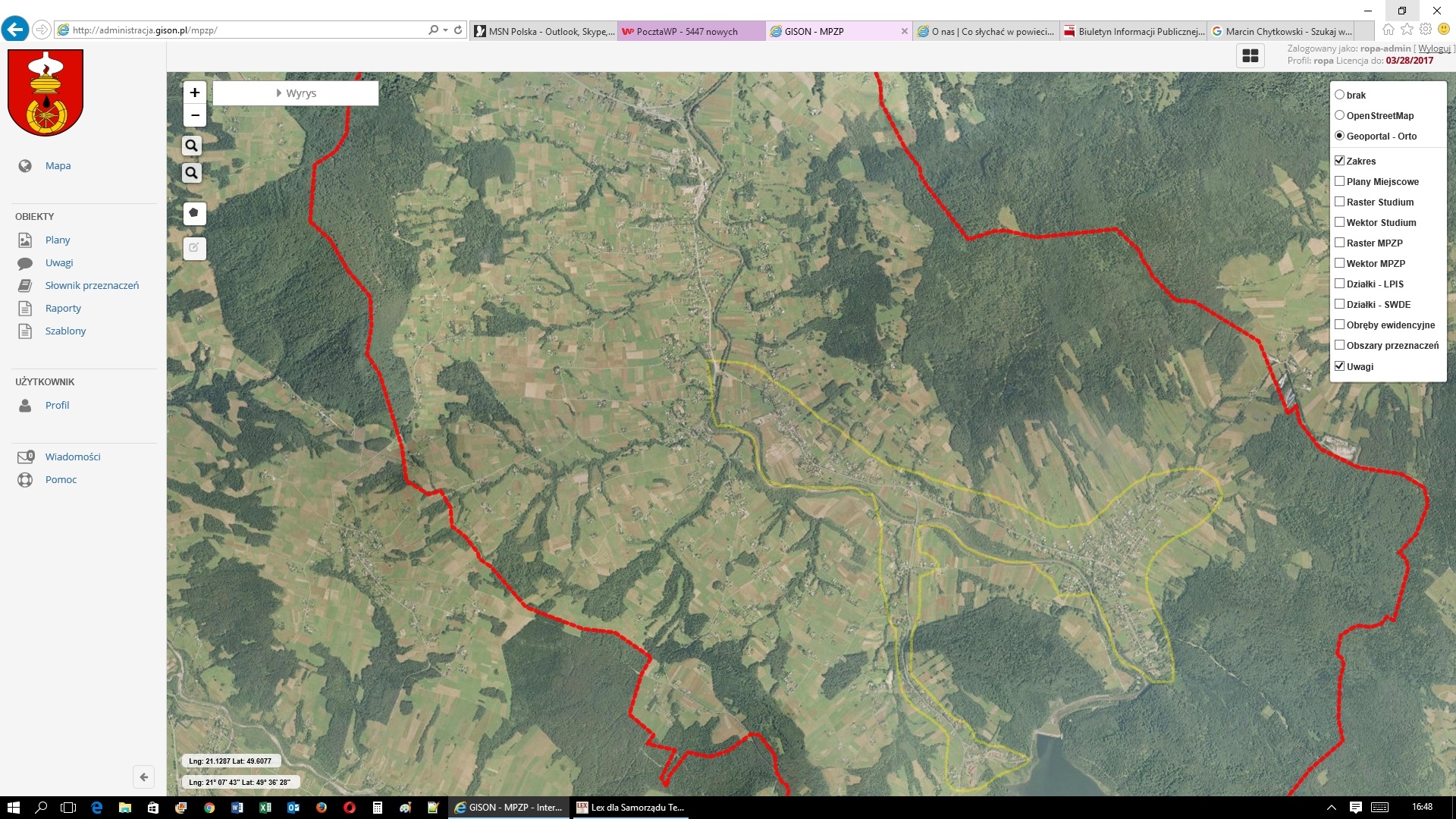
Task: Switch to Marcin Chytkowski Google tab
Action: click(1281, 31)
